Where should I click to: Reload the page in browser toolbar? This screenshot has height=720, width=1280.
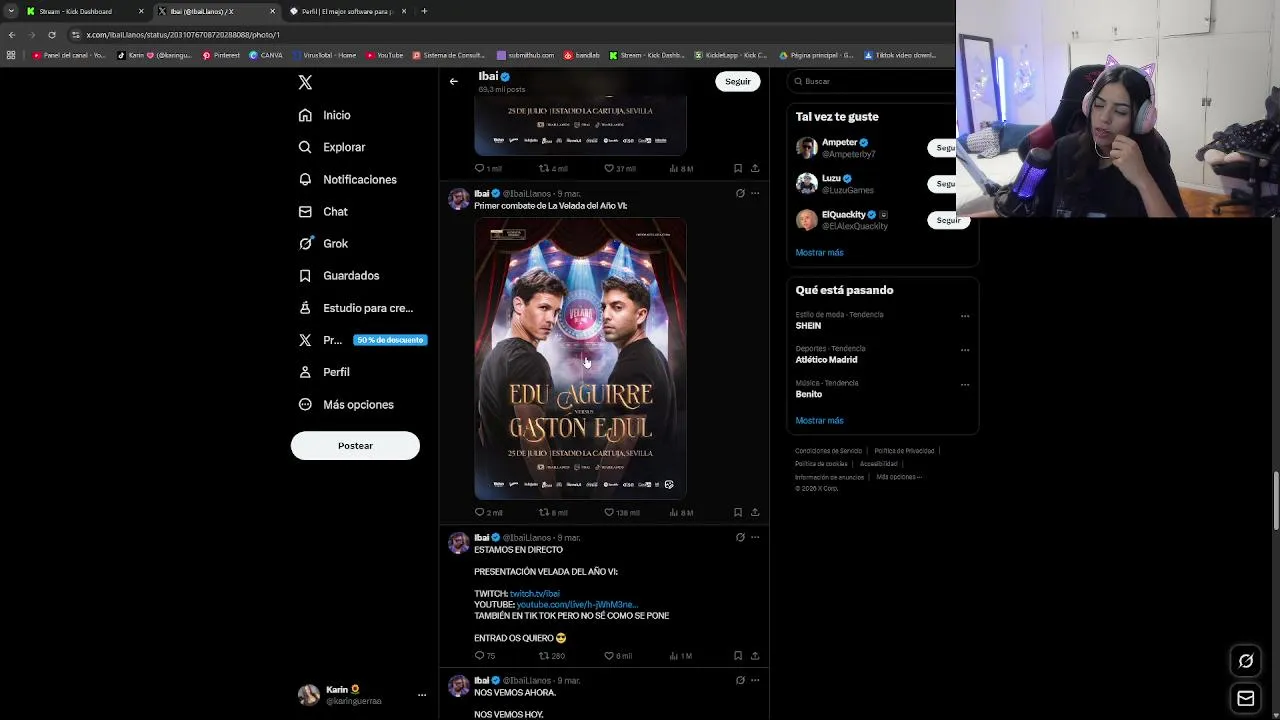coord(52,34)
